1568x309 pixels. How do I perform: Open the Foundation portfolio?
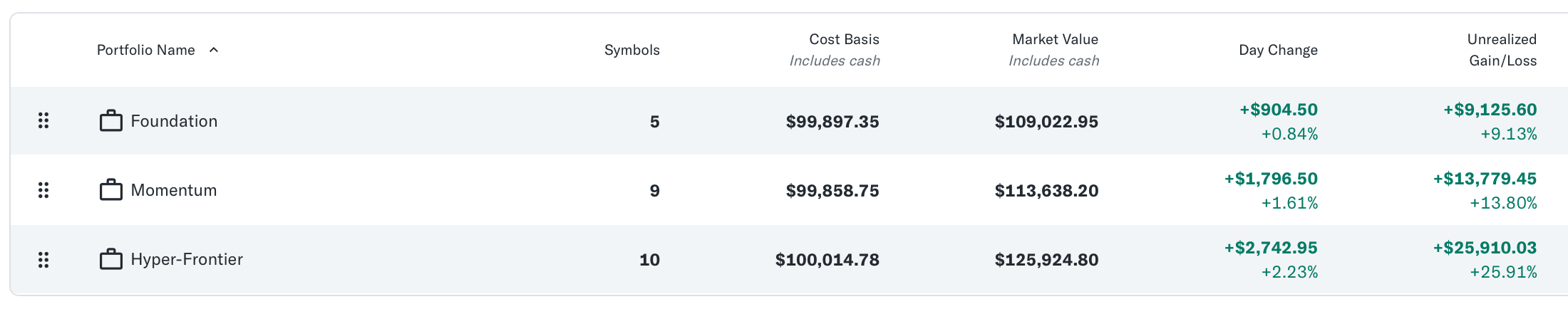tap(174, 121)
